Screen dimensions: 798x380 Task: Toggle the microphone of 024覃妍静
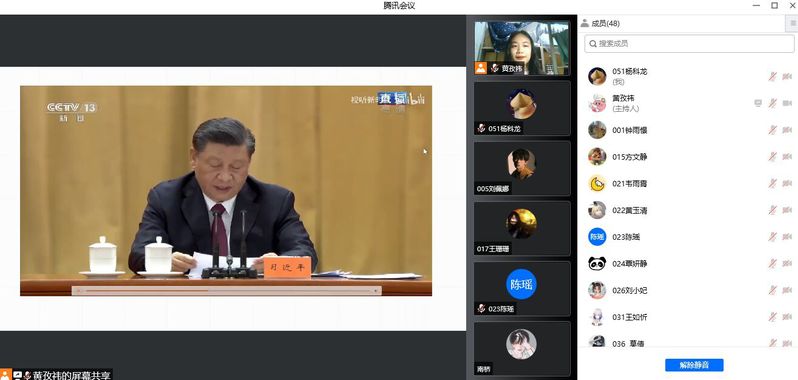click(773, 264)
